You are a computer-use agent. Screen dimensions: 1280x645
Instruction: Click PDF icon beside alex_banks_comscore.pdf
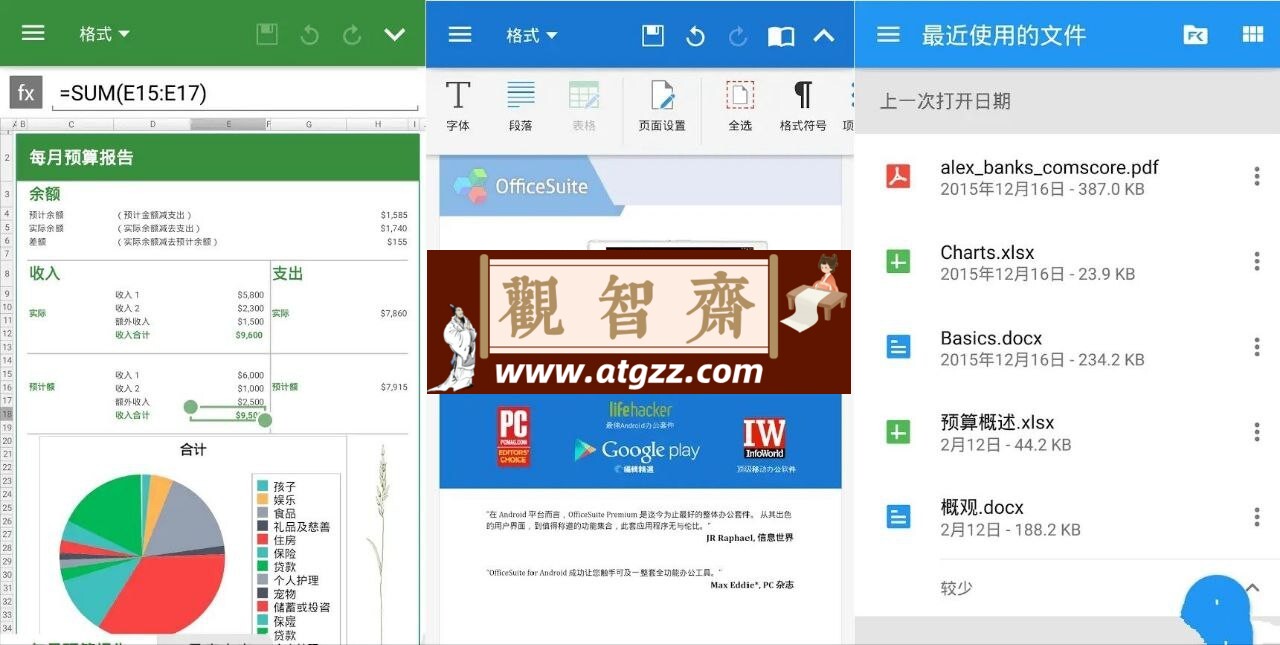coord(899,177)
